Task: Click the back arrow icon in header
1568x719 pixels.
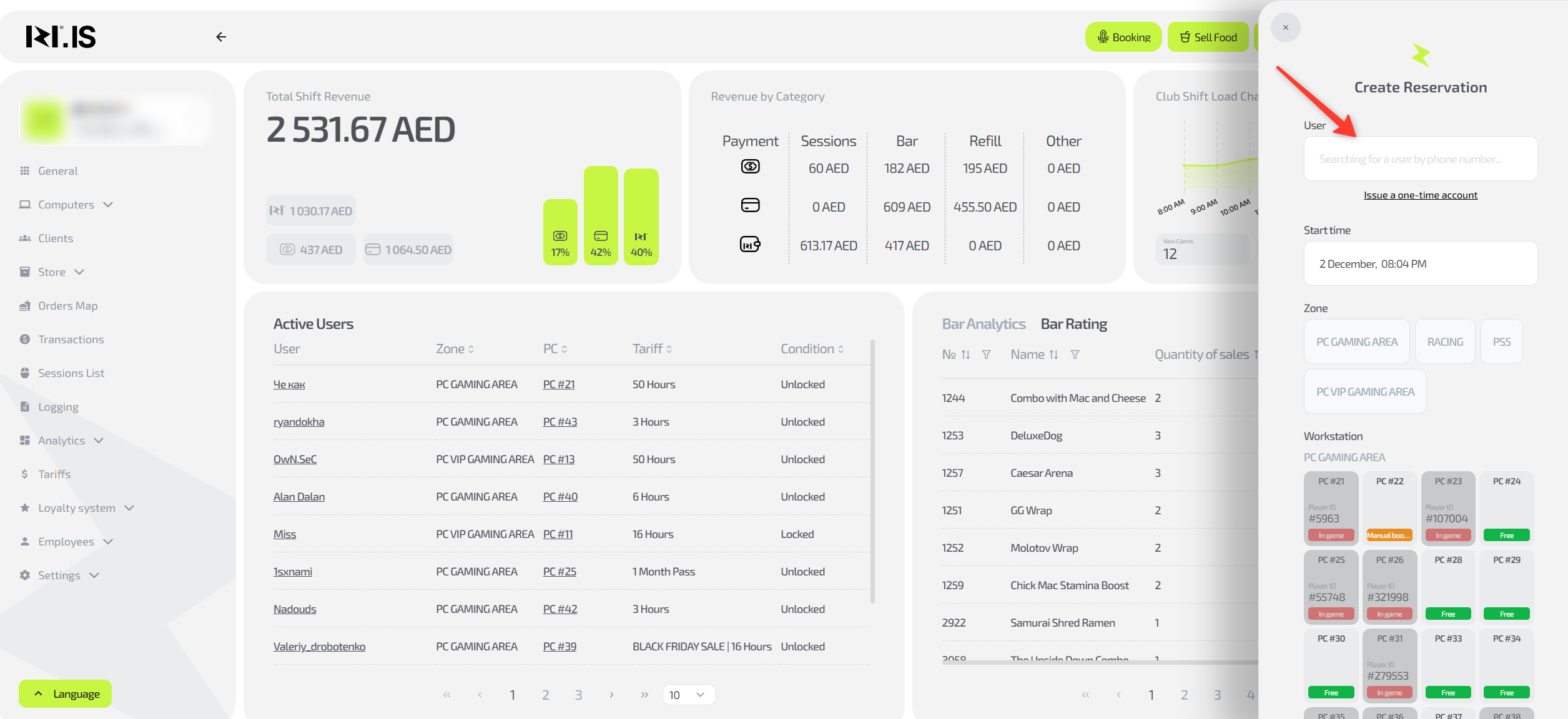Action: pyautogui.click(x=221, y=37)
